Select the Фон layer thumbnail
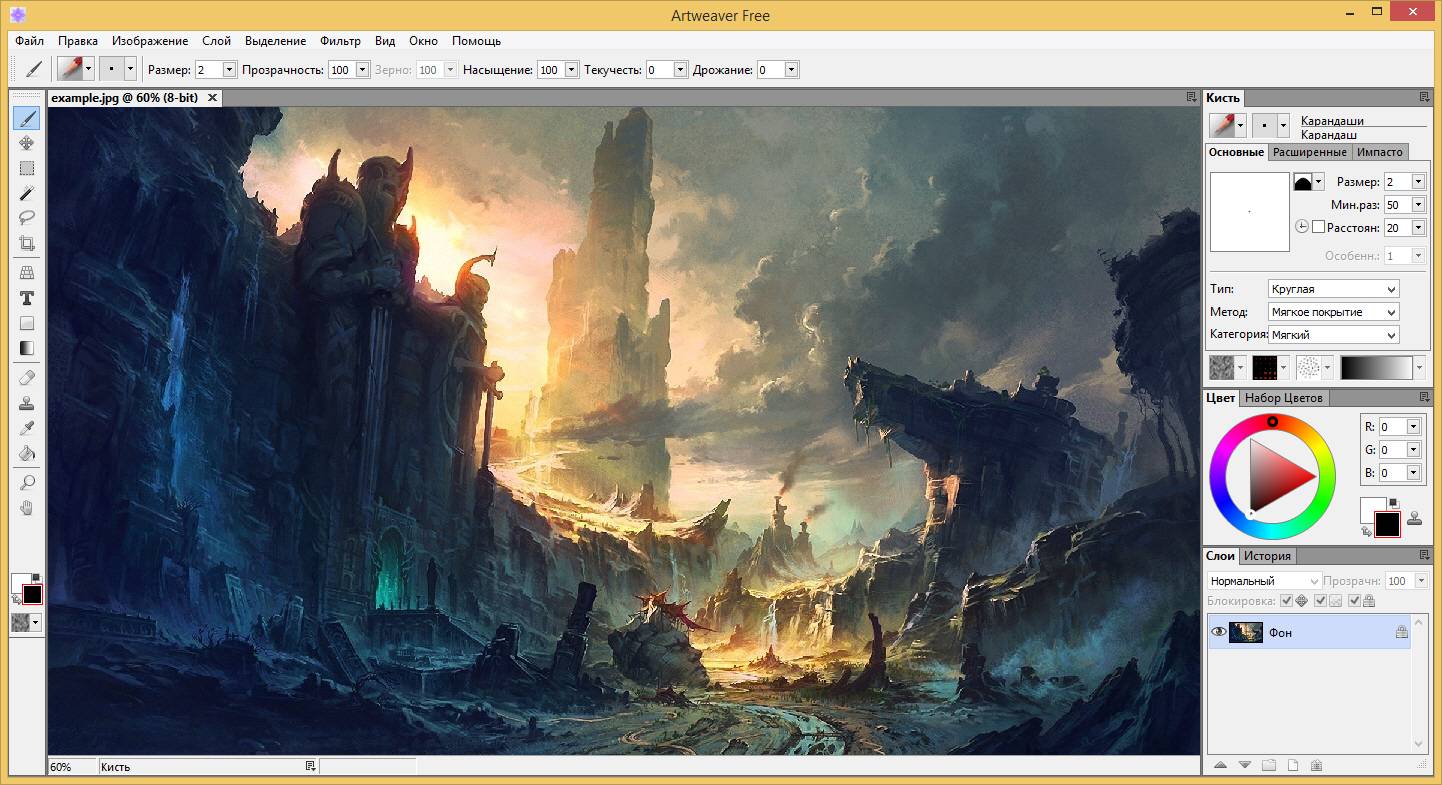 pos(1246,632)
